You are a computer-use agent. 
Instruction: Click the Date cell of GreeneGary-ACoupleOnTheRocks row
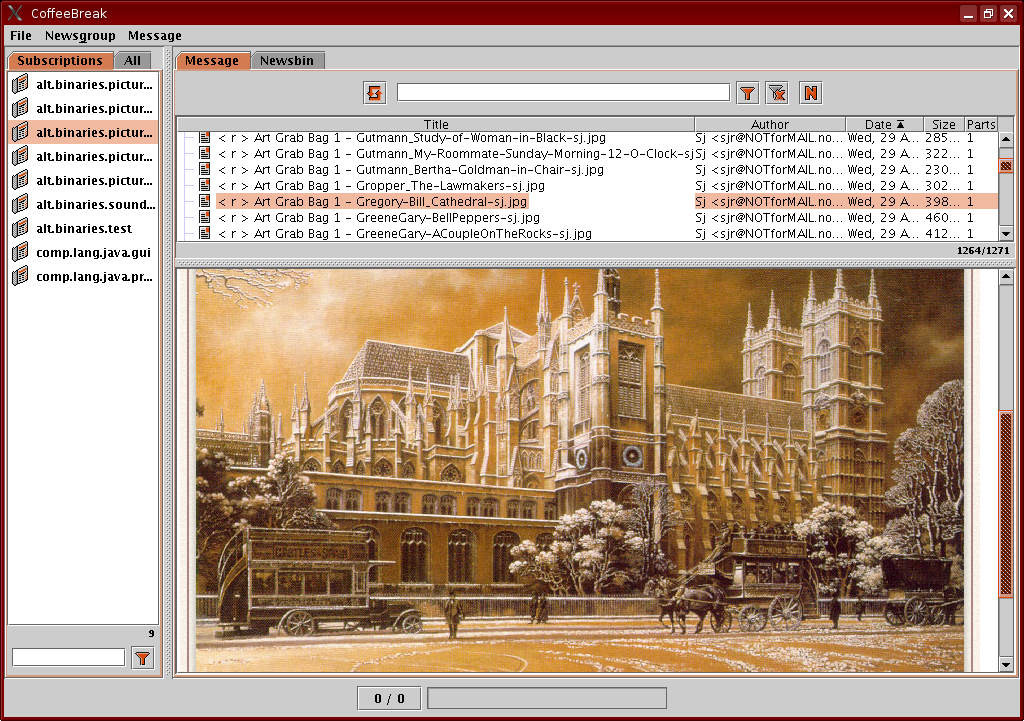tap(884, 233)
